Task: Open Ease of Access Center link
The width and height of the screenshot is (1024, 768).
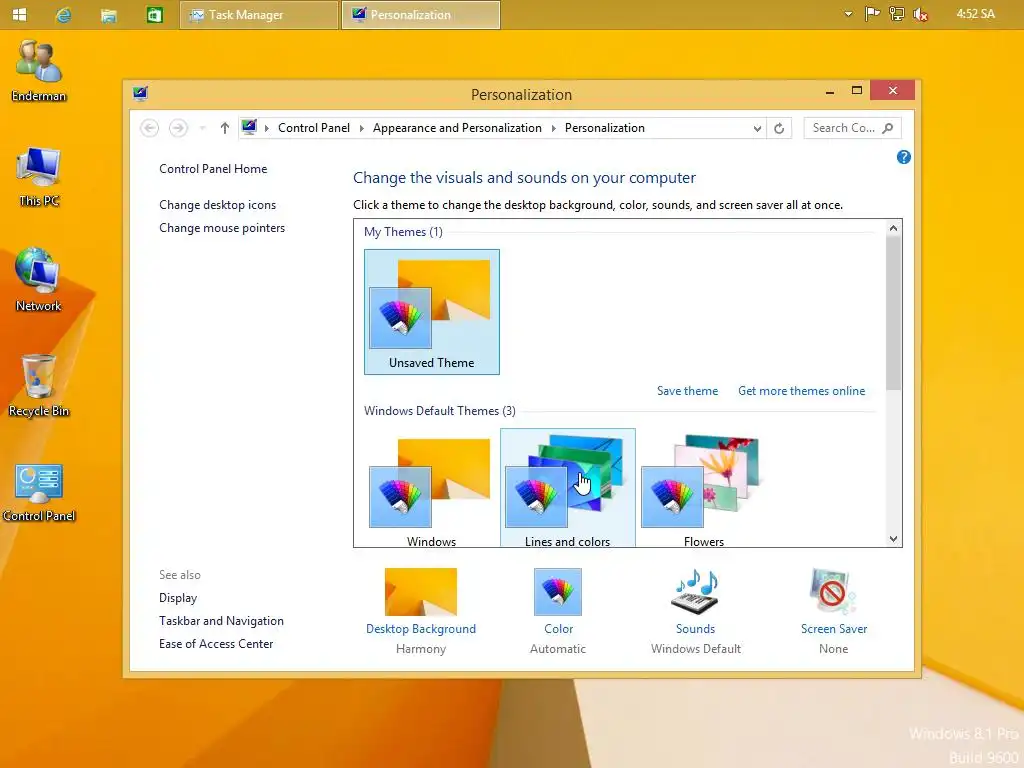Action: pyautogui.click(x=216, y=644)
